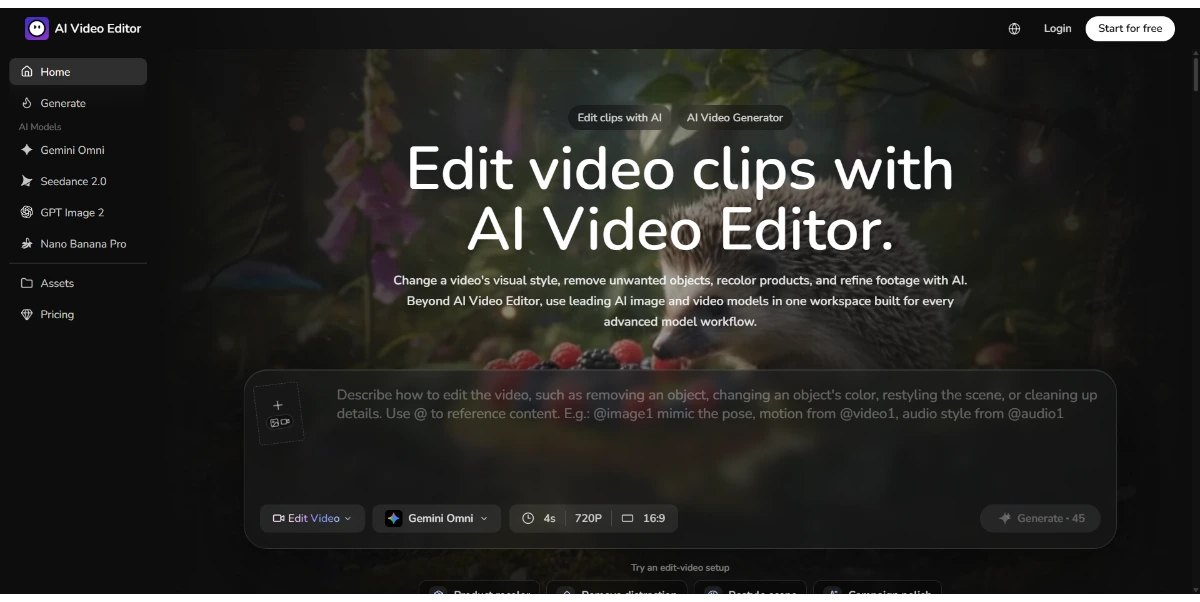Click the aspect ratio rectangle icon beside 16:9
The image size is (1200, 602).
628,518
